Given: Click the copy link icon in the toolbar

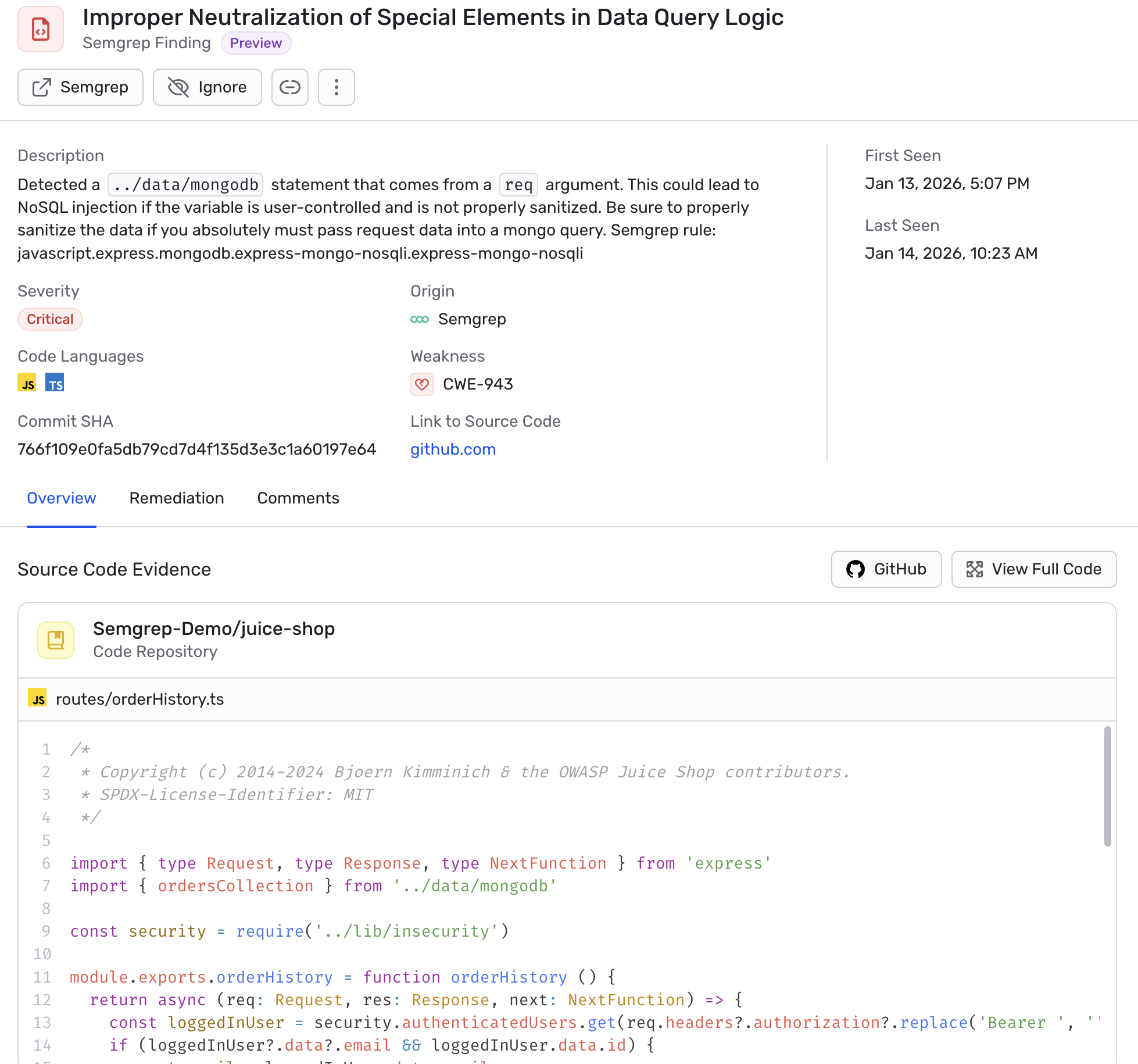Looking at the screenshot, I should (x=289, y=87).
